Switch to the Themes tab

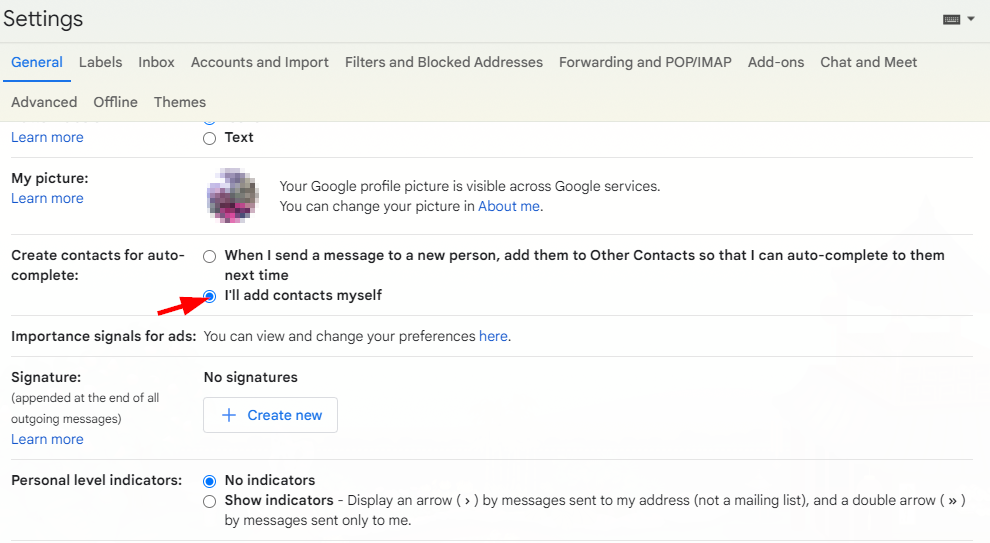[179, 102]
